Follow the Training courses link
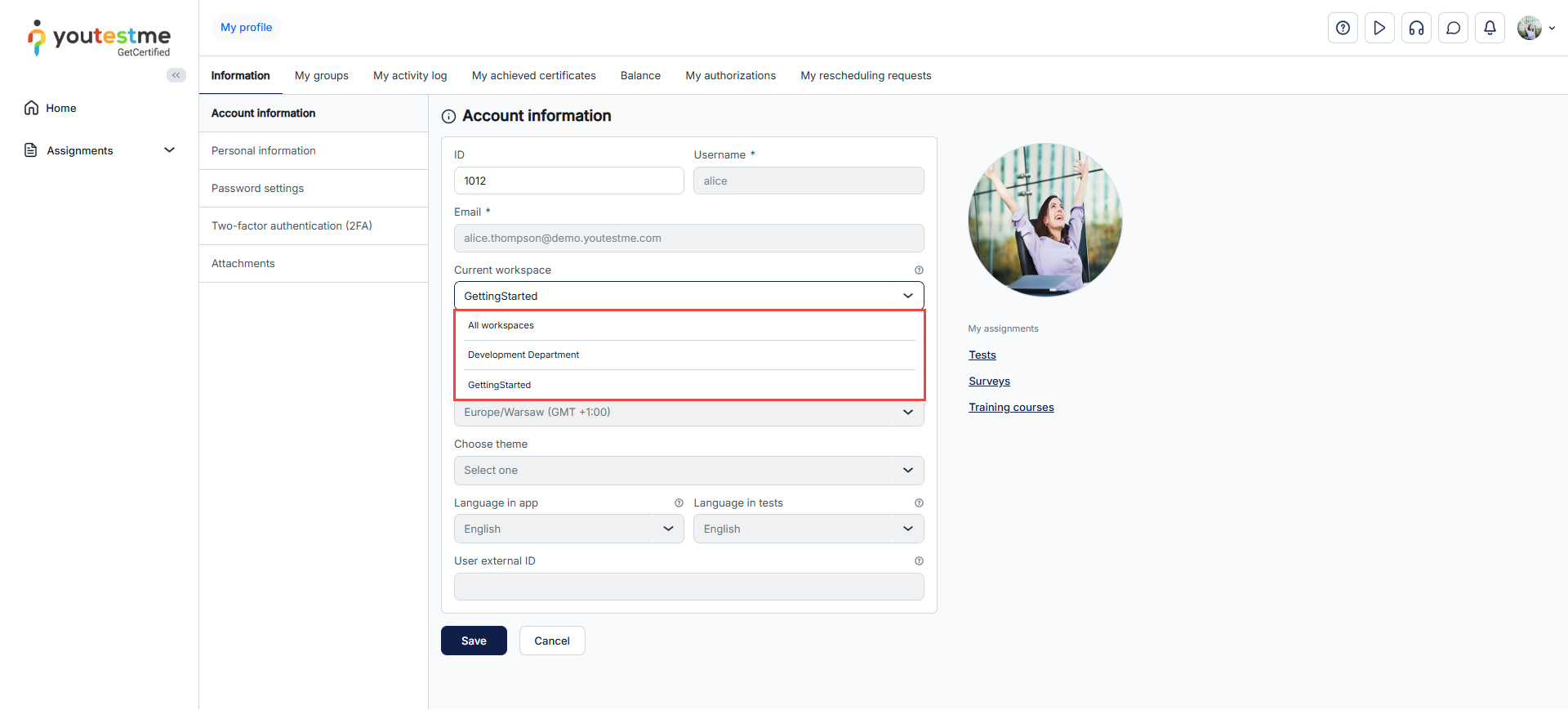This screenshot has height=710, width=1568. click(1011, 408)
